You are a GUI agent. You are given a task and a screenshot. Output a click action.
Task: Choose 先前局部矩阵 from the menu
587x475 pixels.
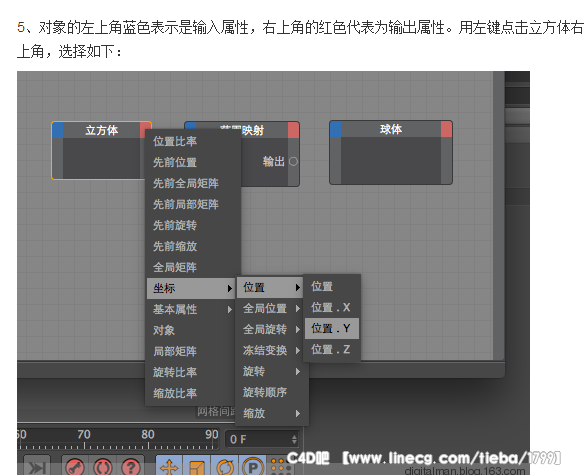click(x=192, y=204)
